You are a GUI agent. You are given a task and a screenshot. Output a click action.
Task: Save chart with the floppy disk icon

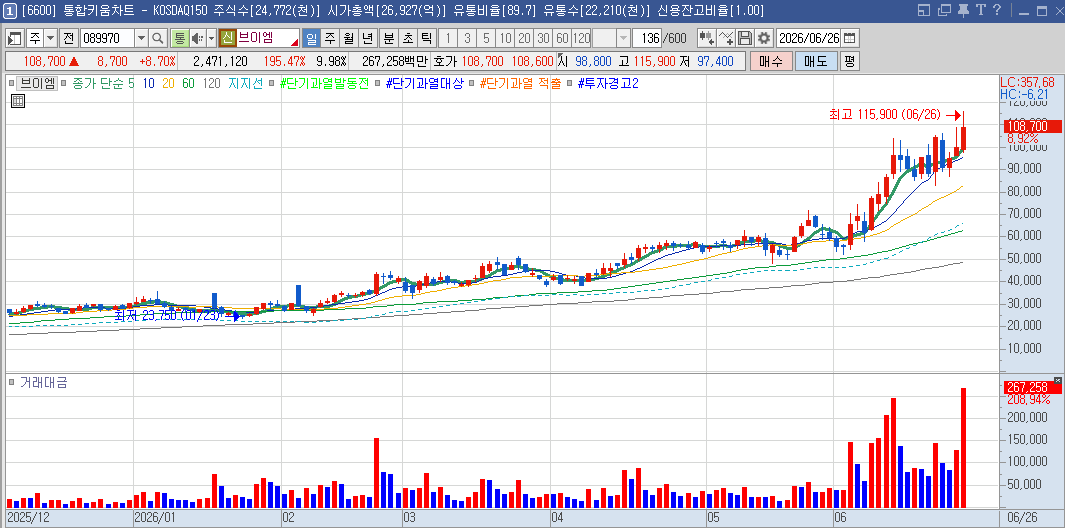pos(745,38)
